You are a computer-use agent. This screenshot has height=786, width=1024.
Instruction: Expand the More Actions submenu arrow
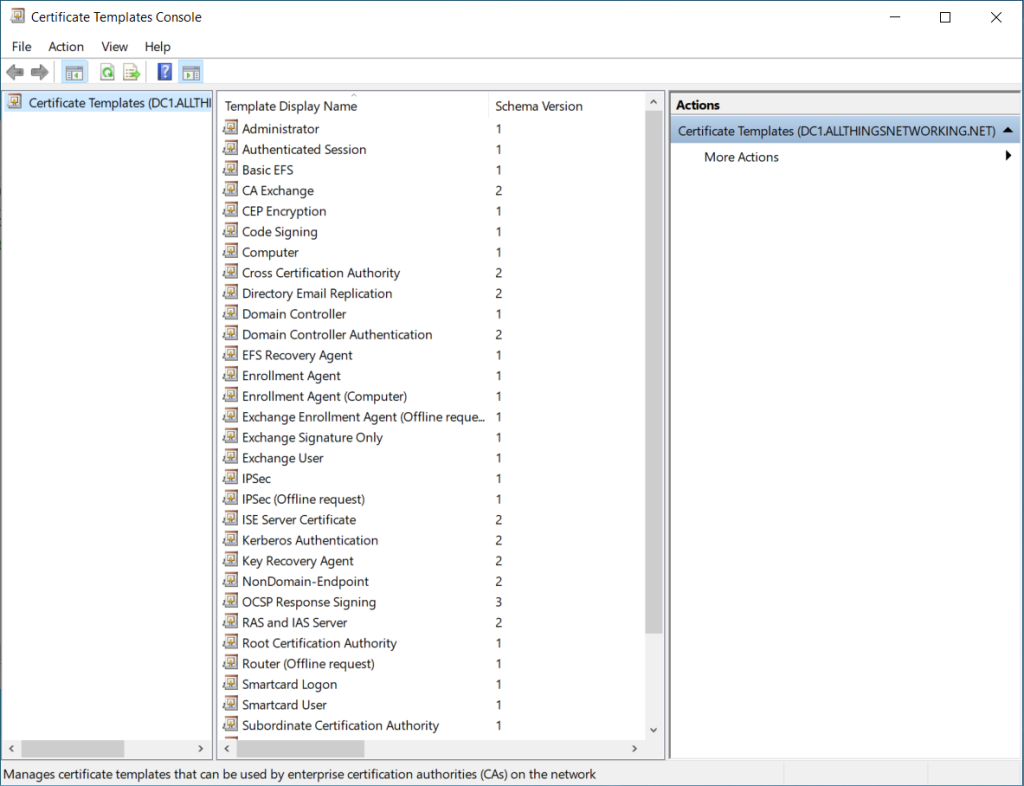click(x=1008, y=156)
